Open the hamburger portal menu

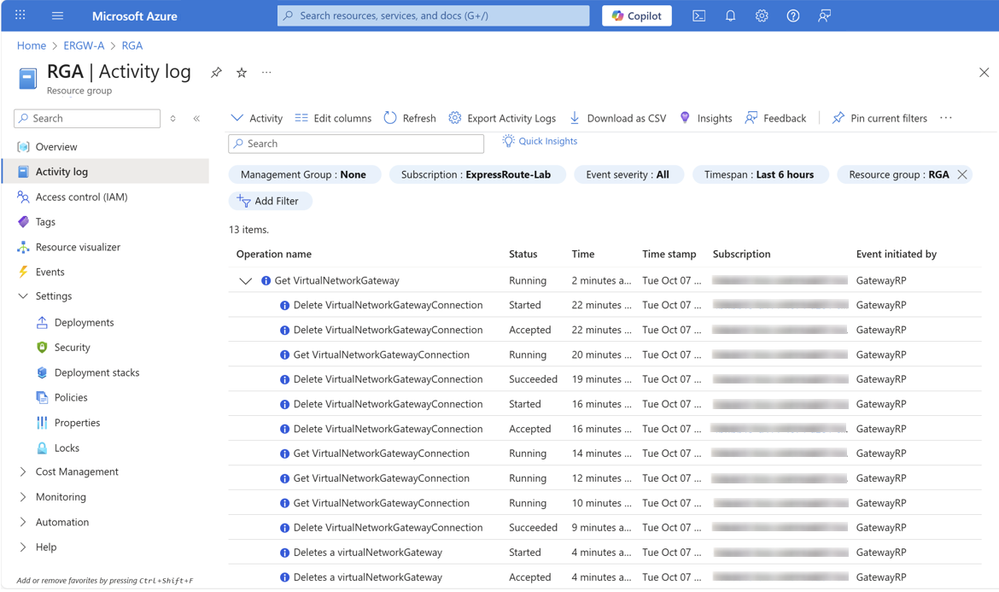[57, 15]
